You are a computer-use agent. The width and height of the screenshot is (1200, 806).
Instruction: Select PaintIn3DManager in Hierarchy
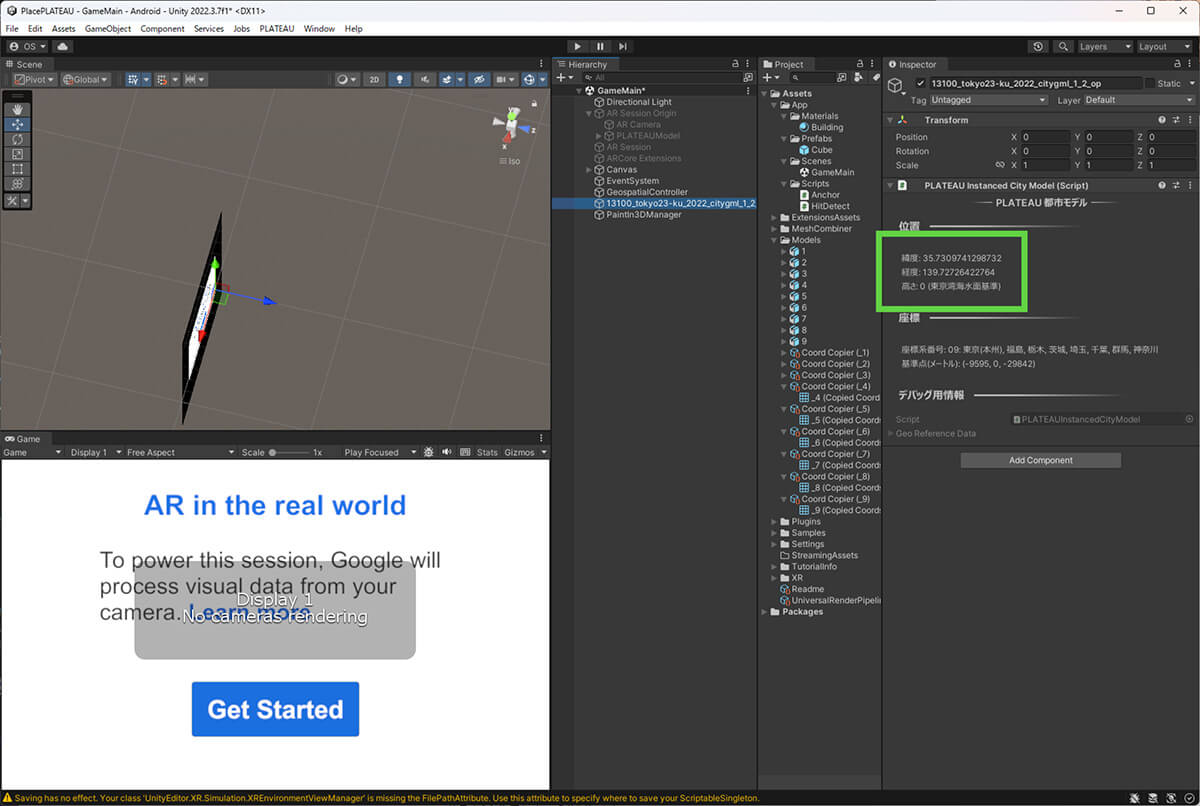click(x=643, y=214)
